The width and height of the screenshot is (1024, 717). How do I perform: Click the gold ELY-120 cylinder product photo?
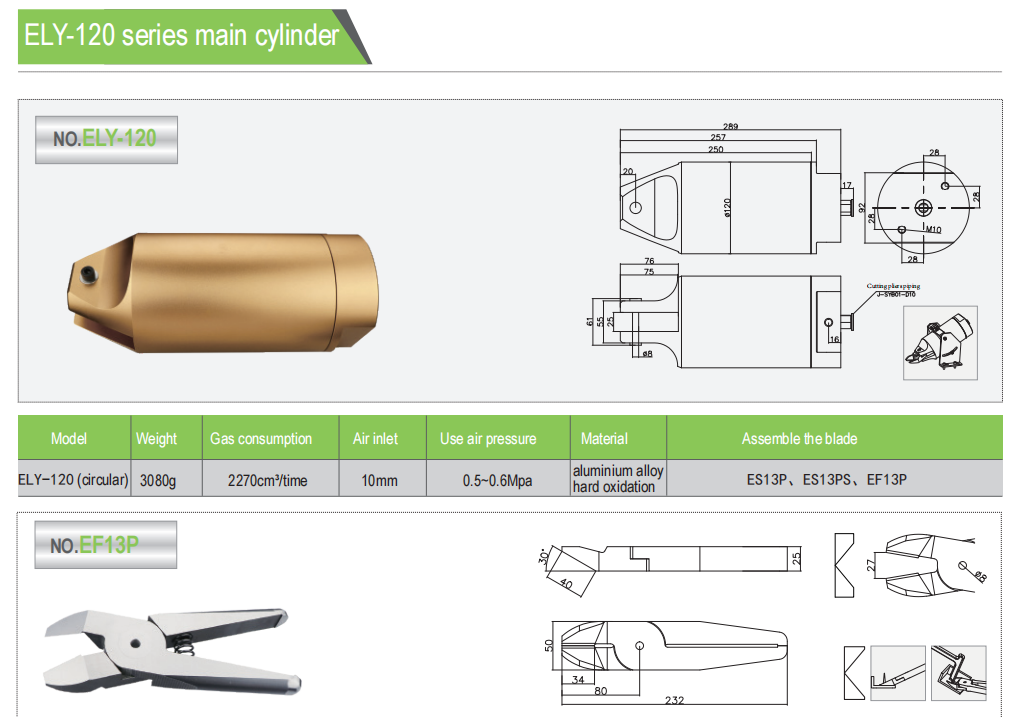tap(223, 293)
